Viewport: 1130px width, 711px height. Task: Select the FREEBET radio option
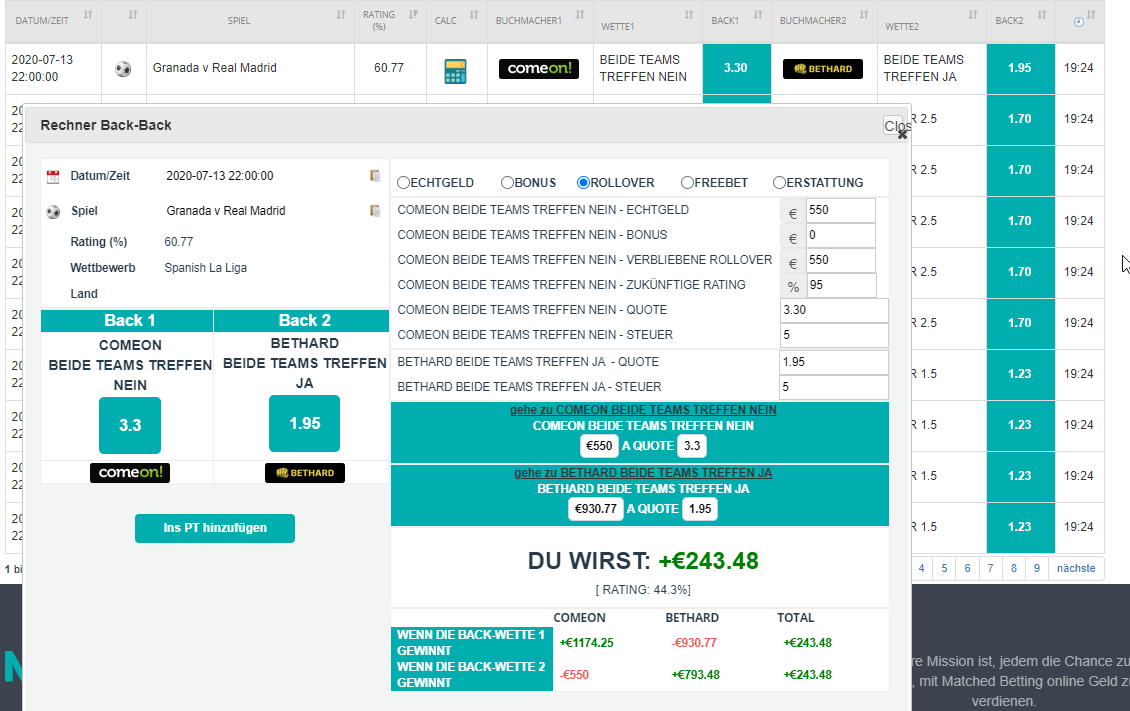point(687,183)
